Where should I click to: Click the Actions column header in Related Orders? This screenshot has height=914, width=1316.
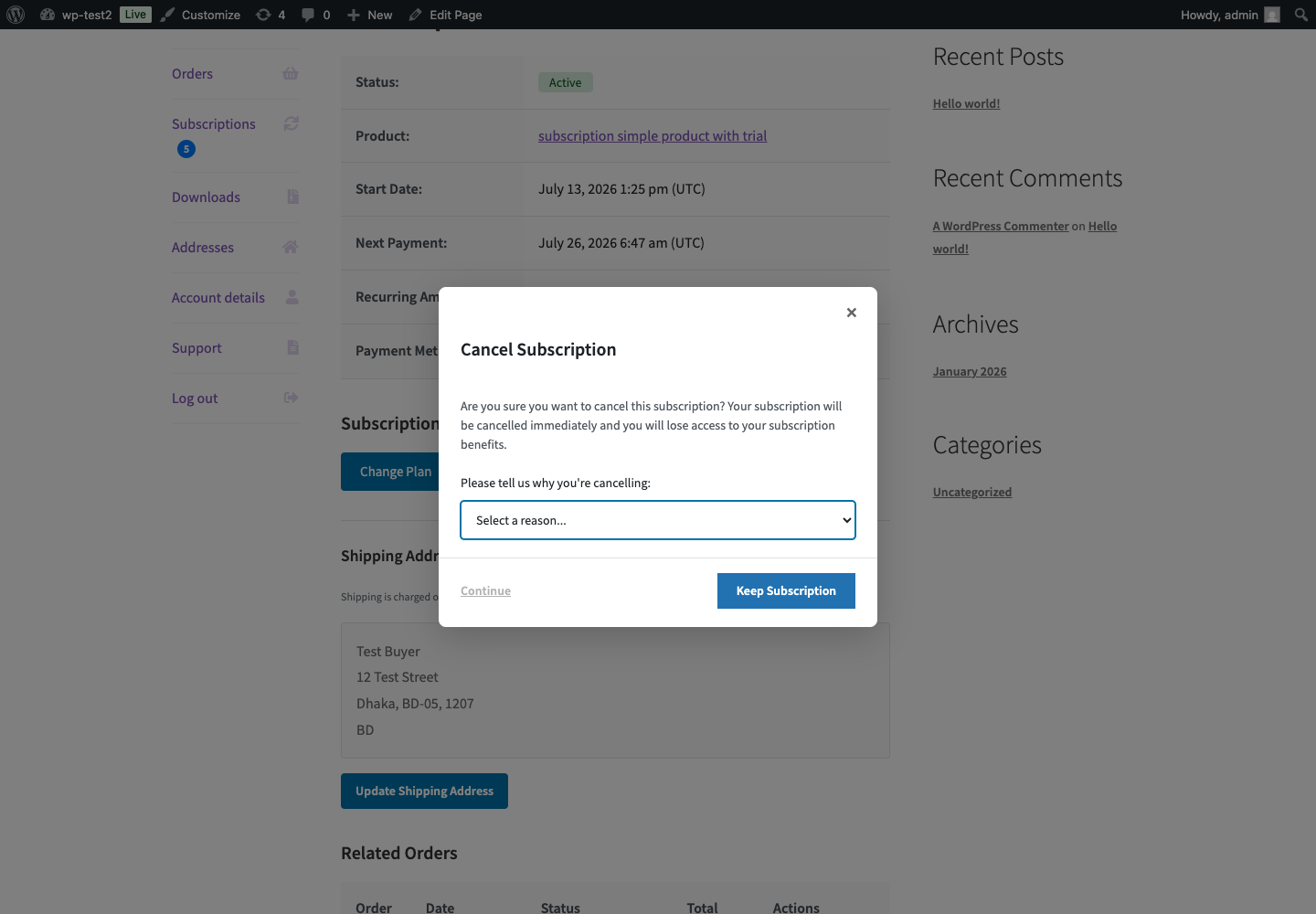pyautogui.click(x=796, y=908)
